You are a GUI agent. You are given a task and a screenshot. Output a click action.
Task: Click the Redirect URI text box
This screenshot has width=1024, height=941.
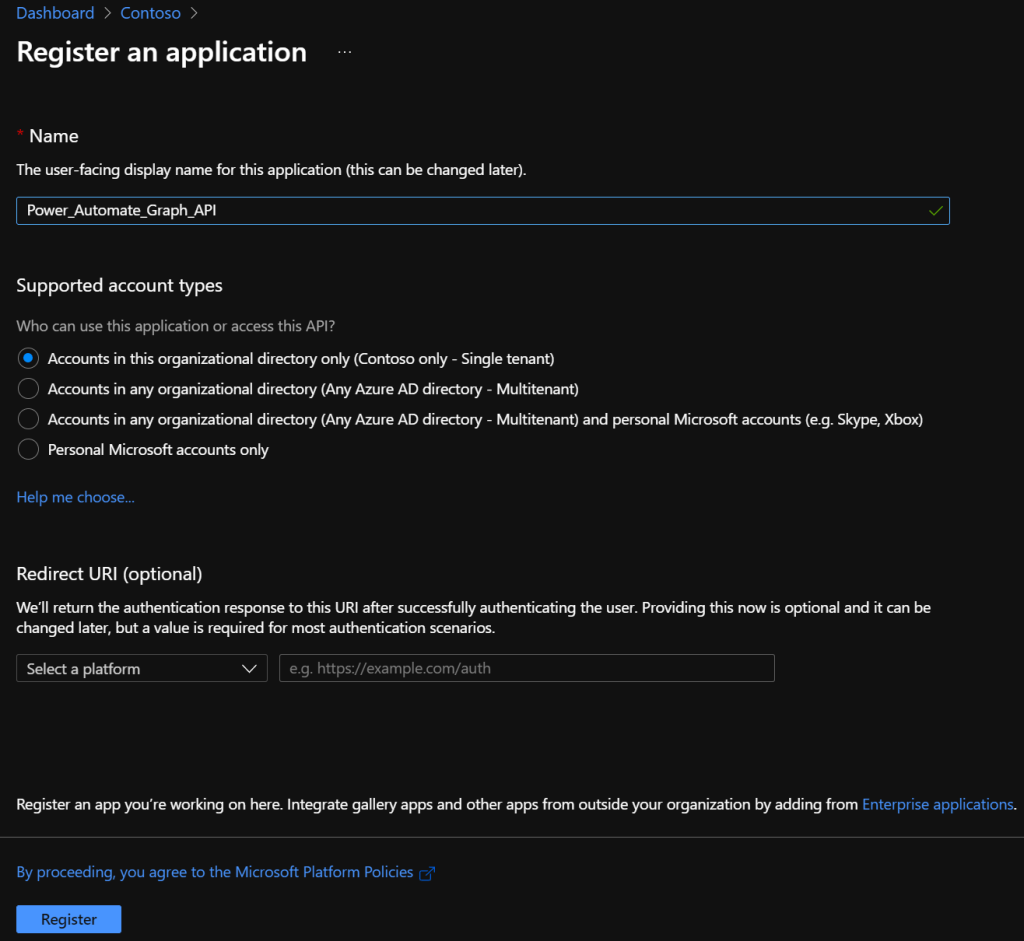click(x=526, y=669)
